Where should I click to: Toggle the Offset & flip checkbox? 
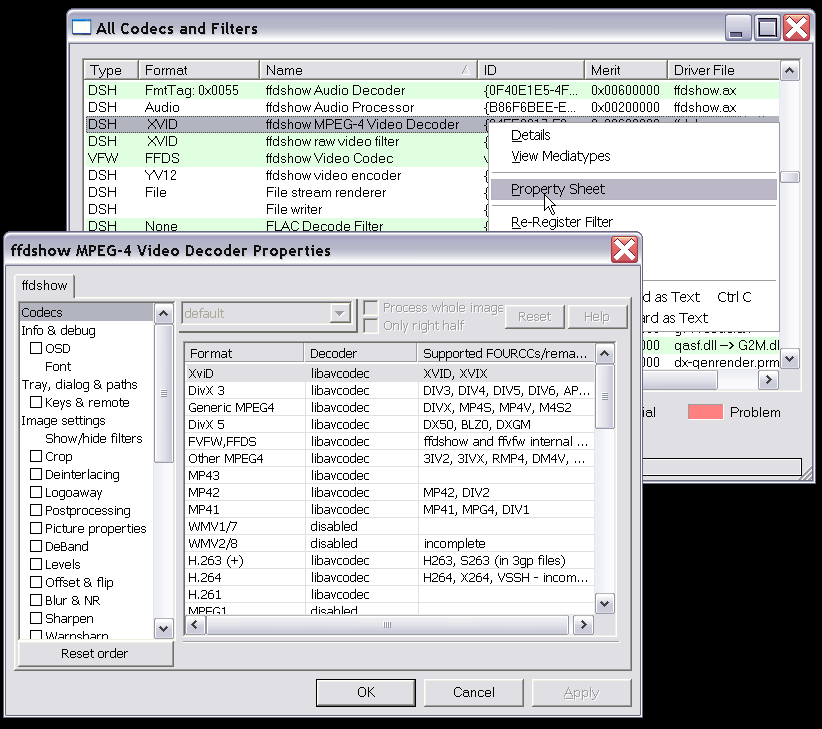pyautogui.click(x=36, y=582)
